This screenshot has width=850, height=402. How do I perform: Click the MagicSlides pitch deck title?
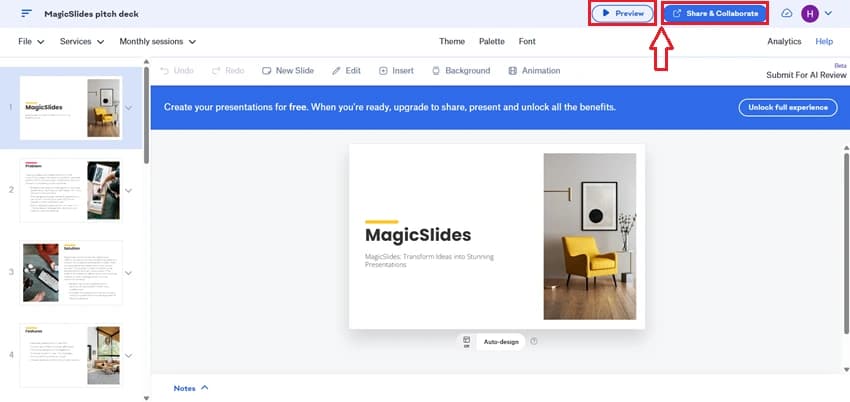pyautogui.click(x=92, y=14)
